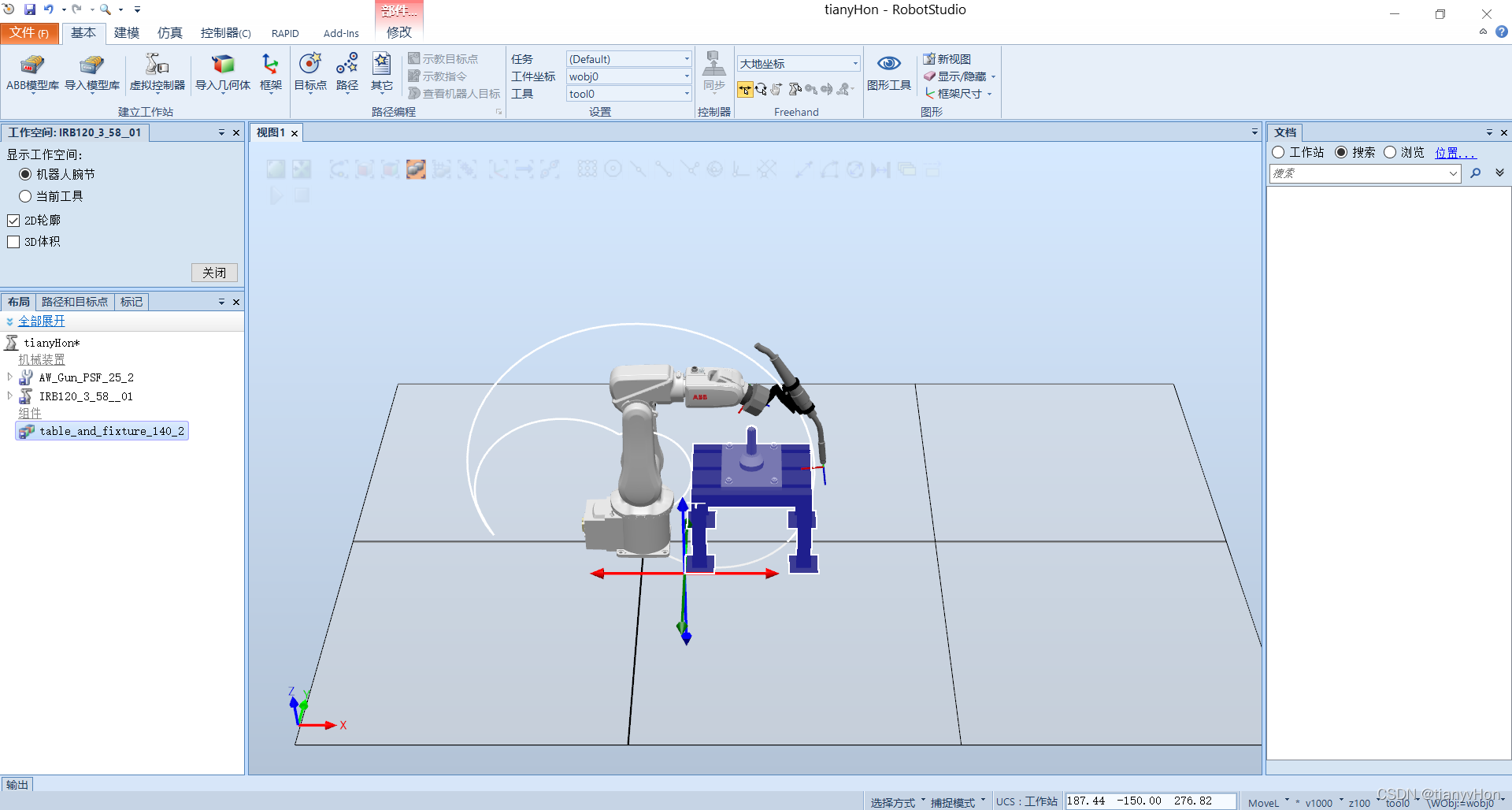Click the zoom icon in quick access toolbar

click(x=106, y=9)
